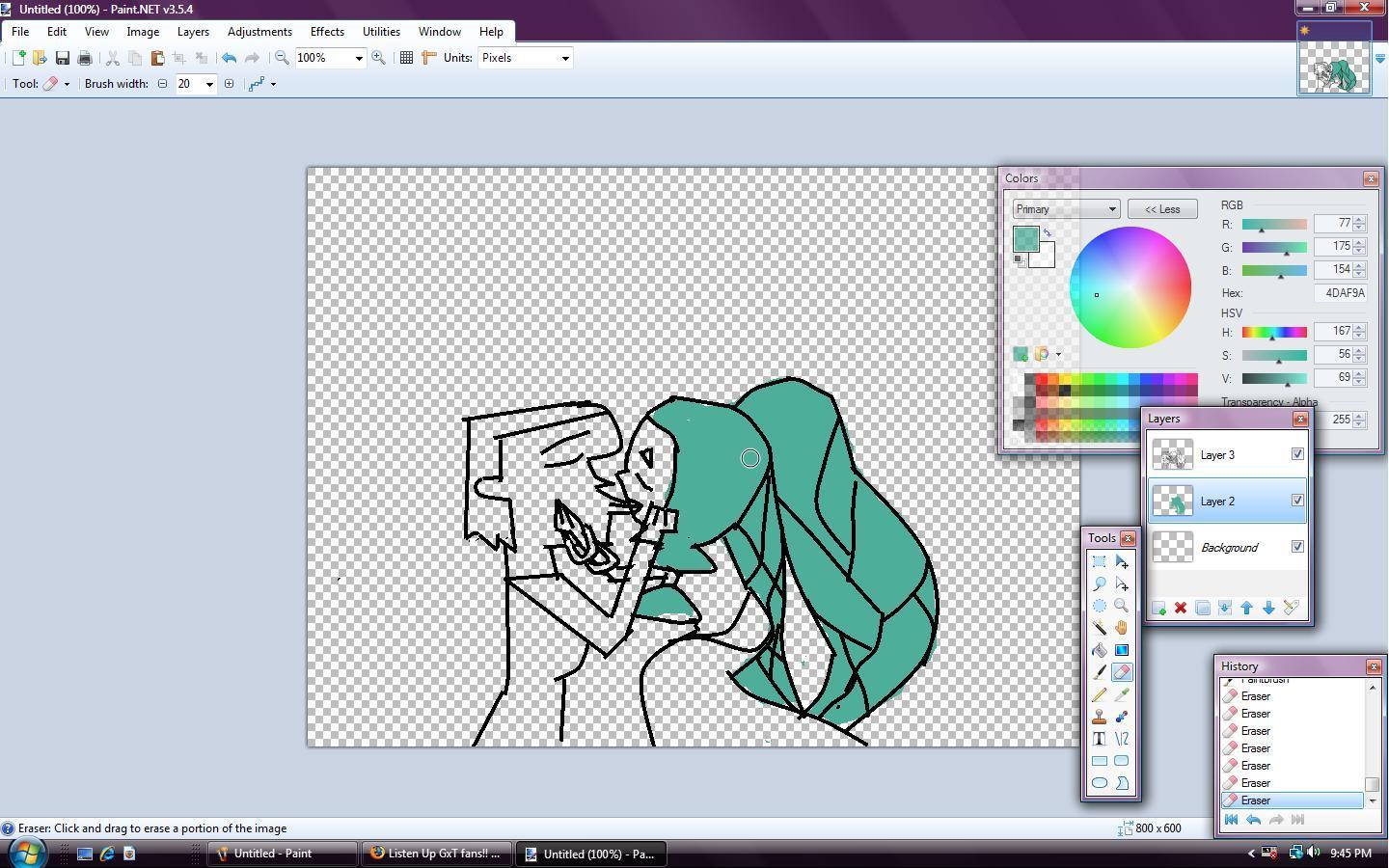This screenshot has width=1389, height=868.
Task: Move layer down with blue arrow
Action: tap(1269, 608)
